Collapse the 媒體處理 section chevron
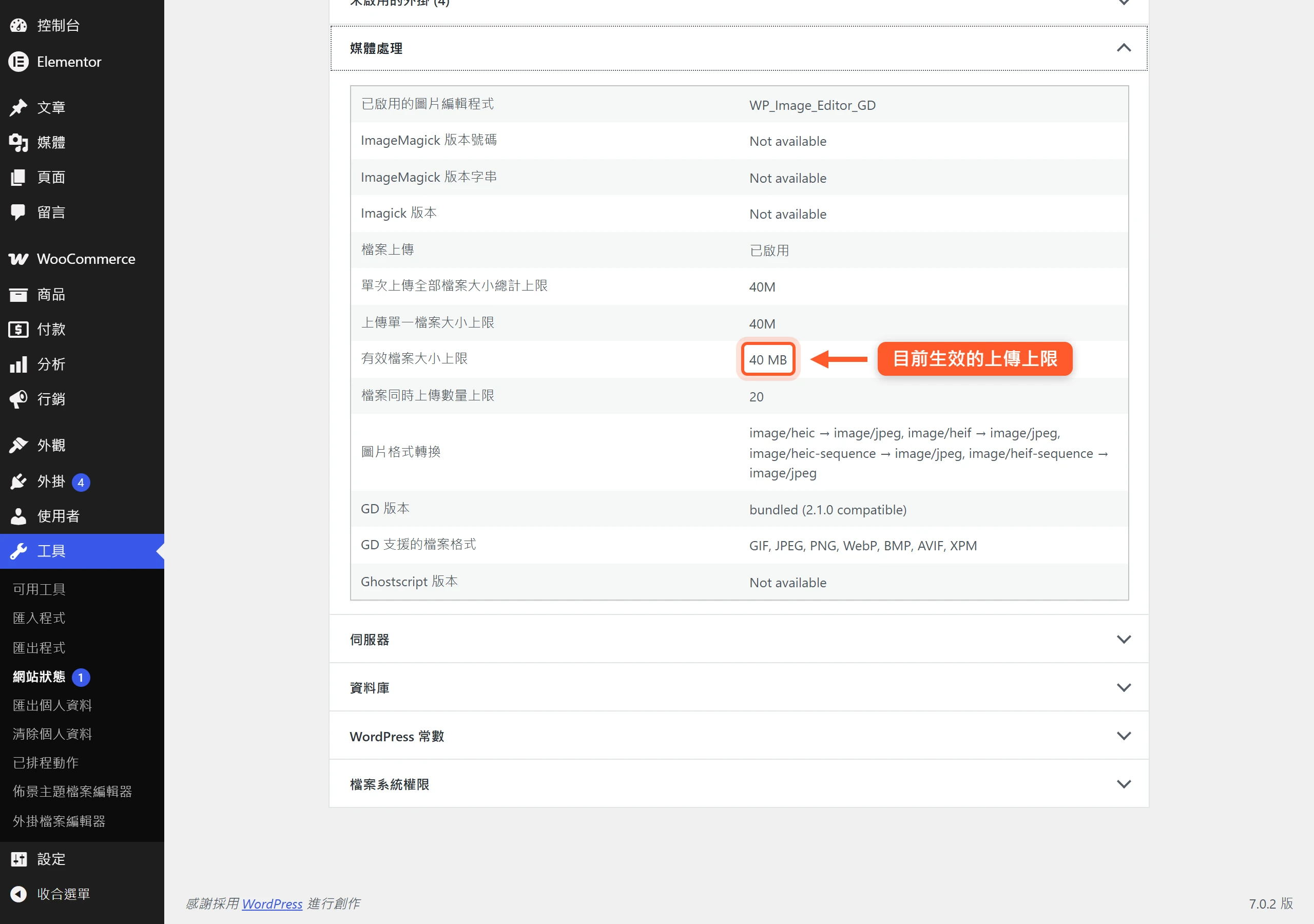This screenshot has height=924, width=1314. tap(1124, 48)
